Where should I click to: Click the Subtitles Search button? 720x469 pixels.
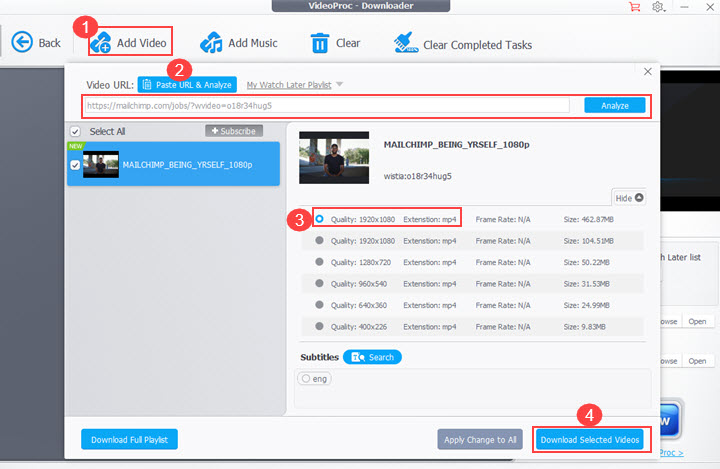click(372, 357)
